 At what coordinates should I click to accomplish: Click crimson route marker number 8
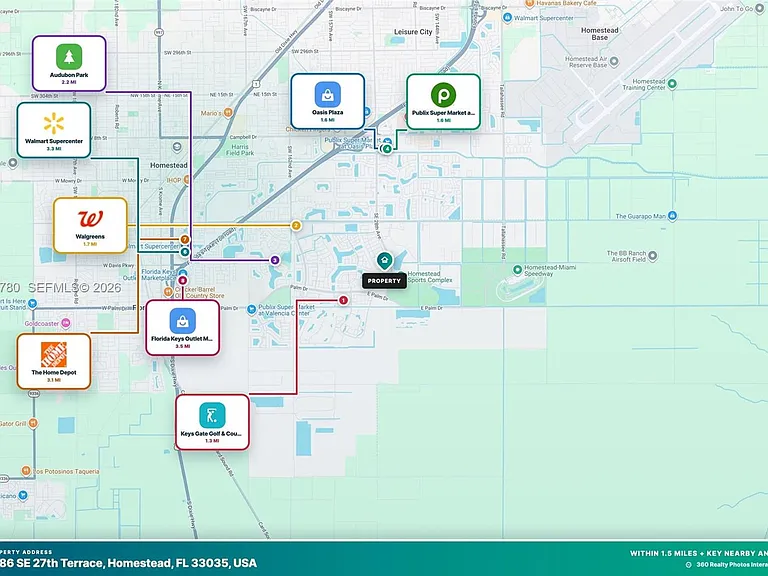pos(182,281)
